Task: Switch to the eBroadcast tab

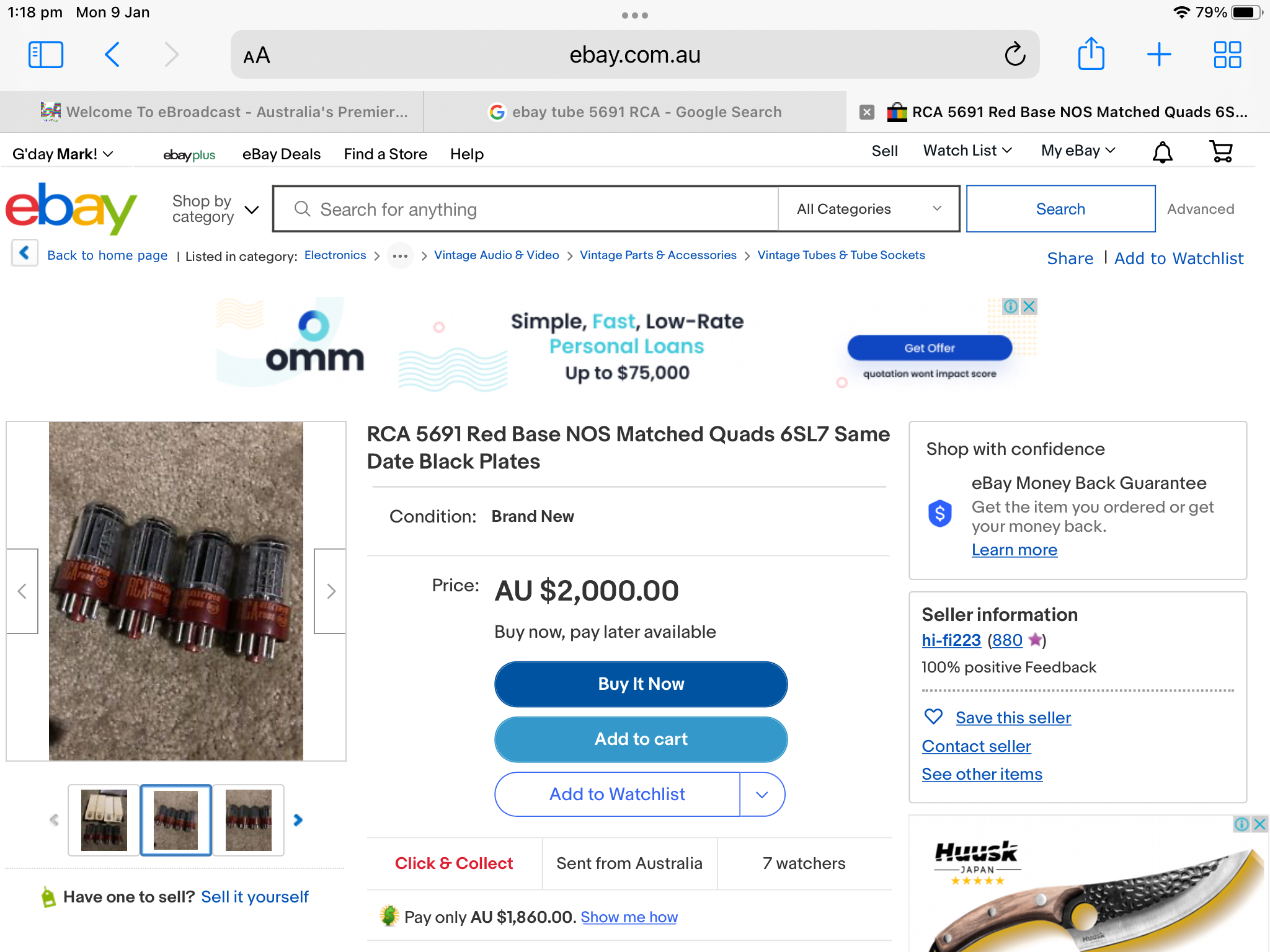Action: click(x=212, y=112)
